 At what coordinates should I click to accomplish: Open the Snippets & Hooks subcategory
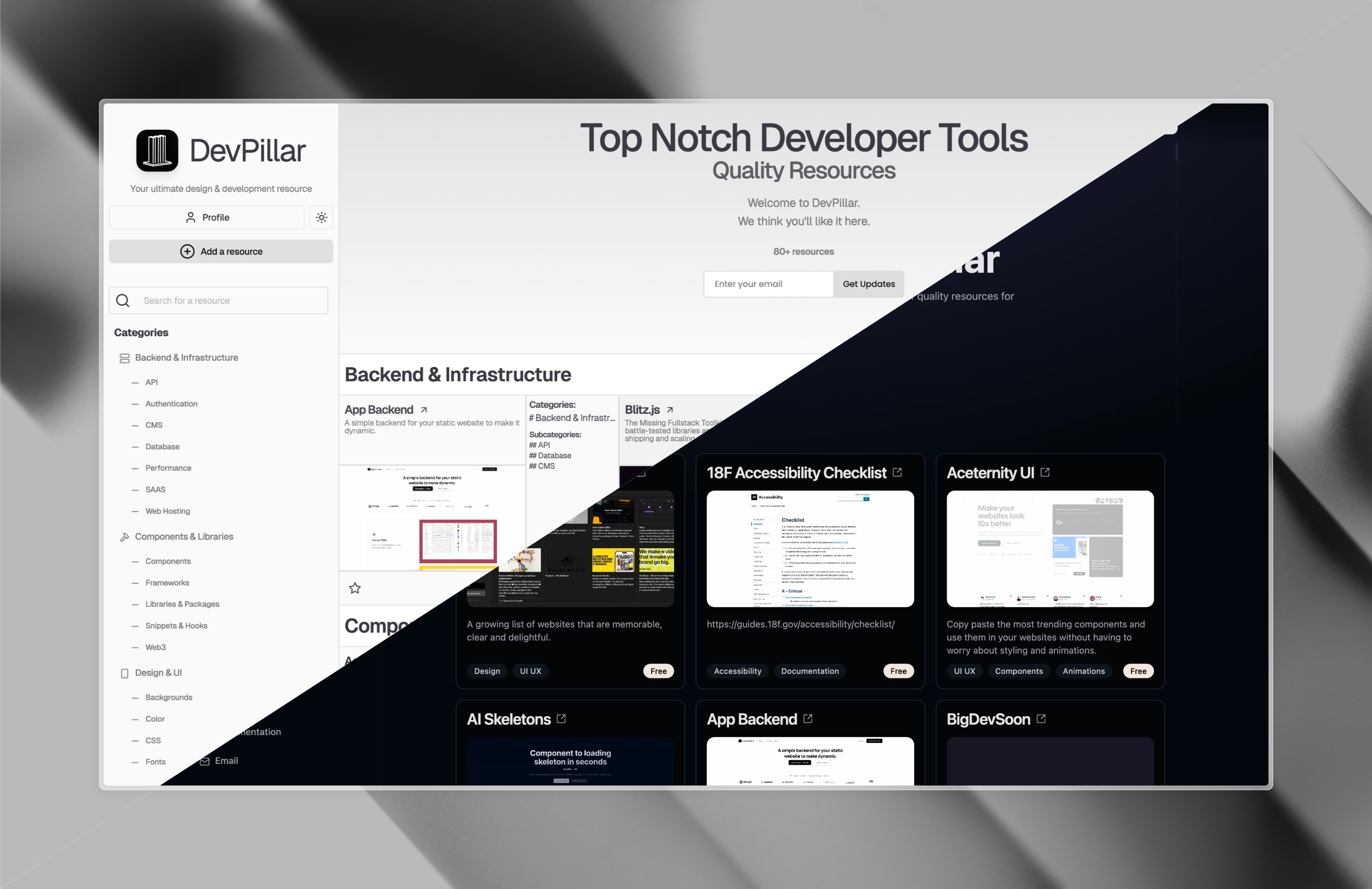click(x=176, y=625)
